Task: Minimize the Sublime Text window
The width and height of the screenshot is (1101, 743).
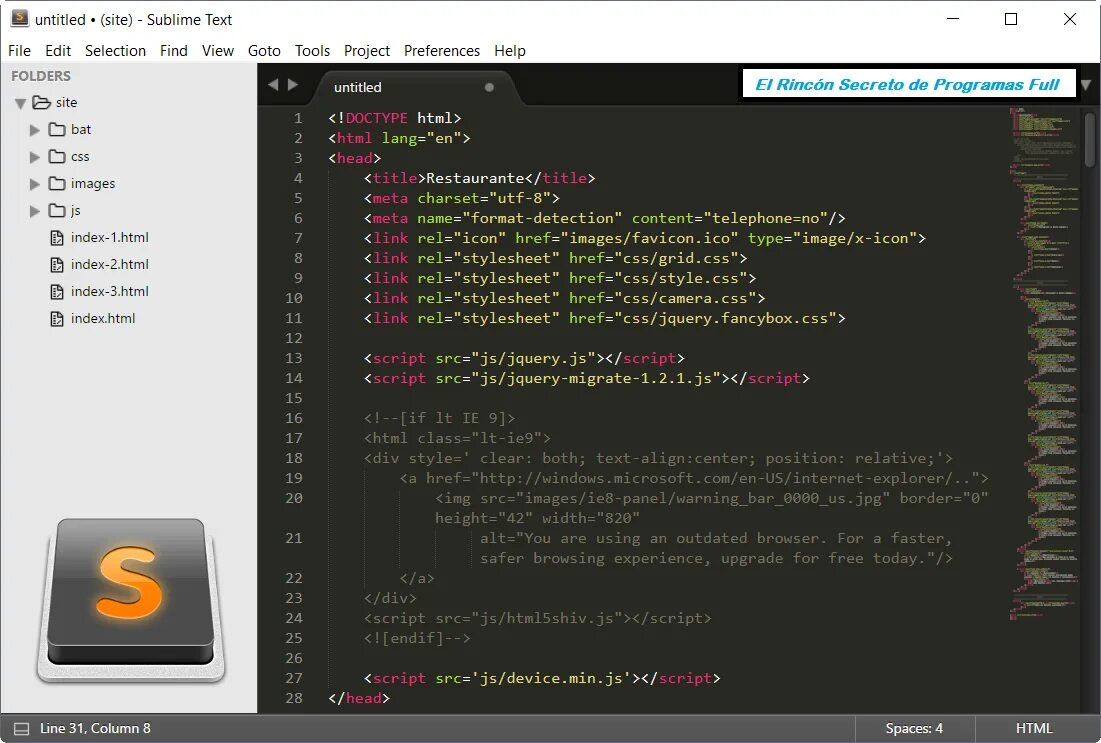Action: [953, 19]
